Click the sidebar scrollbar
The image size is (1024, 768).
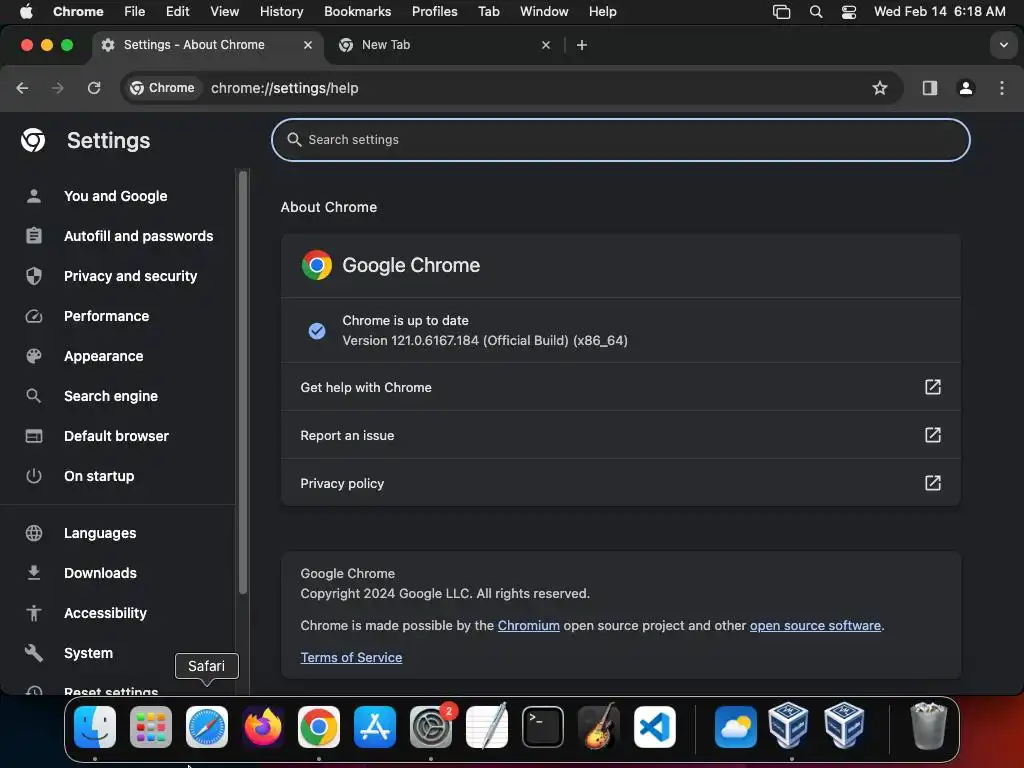pos(243,382)
